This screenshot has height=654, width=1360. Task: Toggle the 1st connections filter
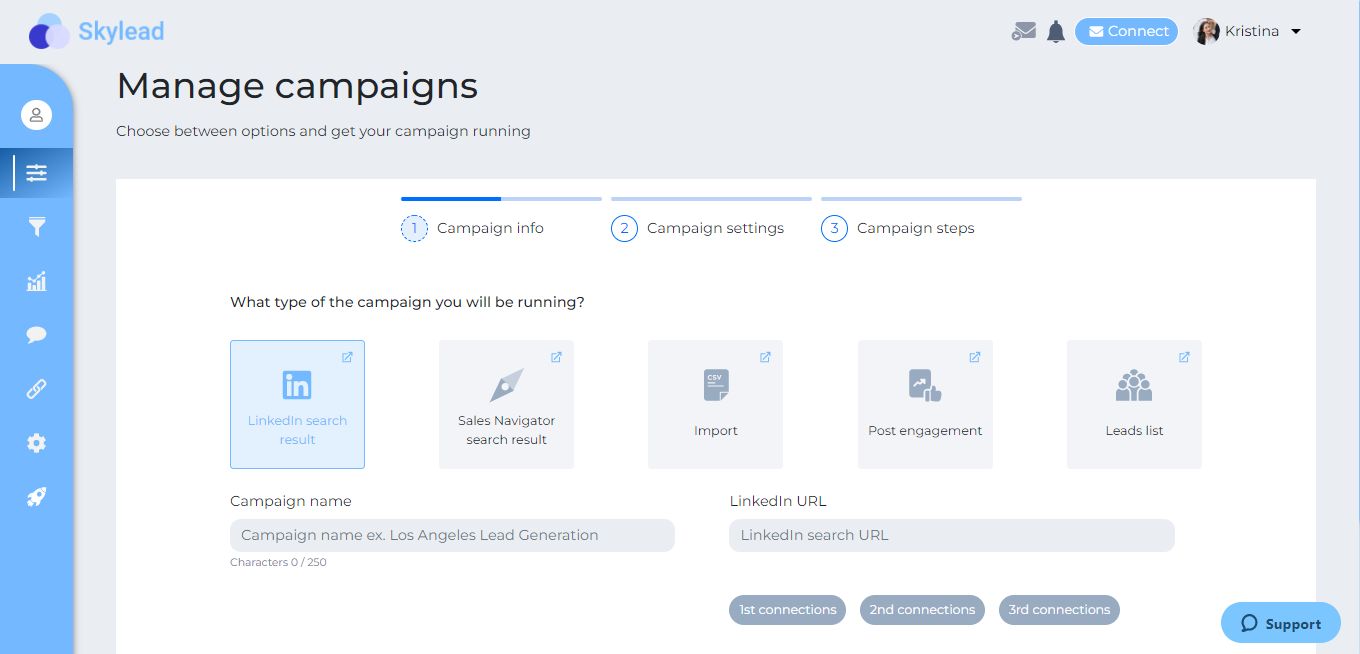point(787,610)
